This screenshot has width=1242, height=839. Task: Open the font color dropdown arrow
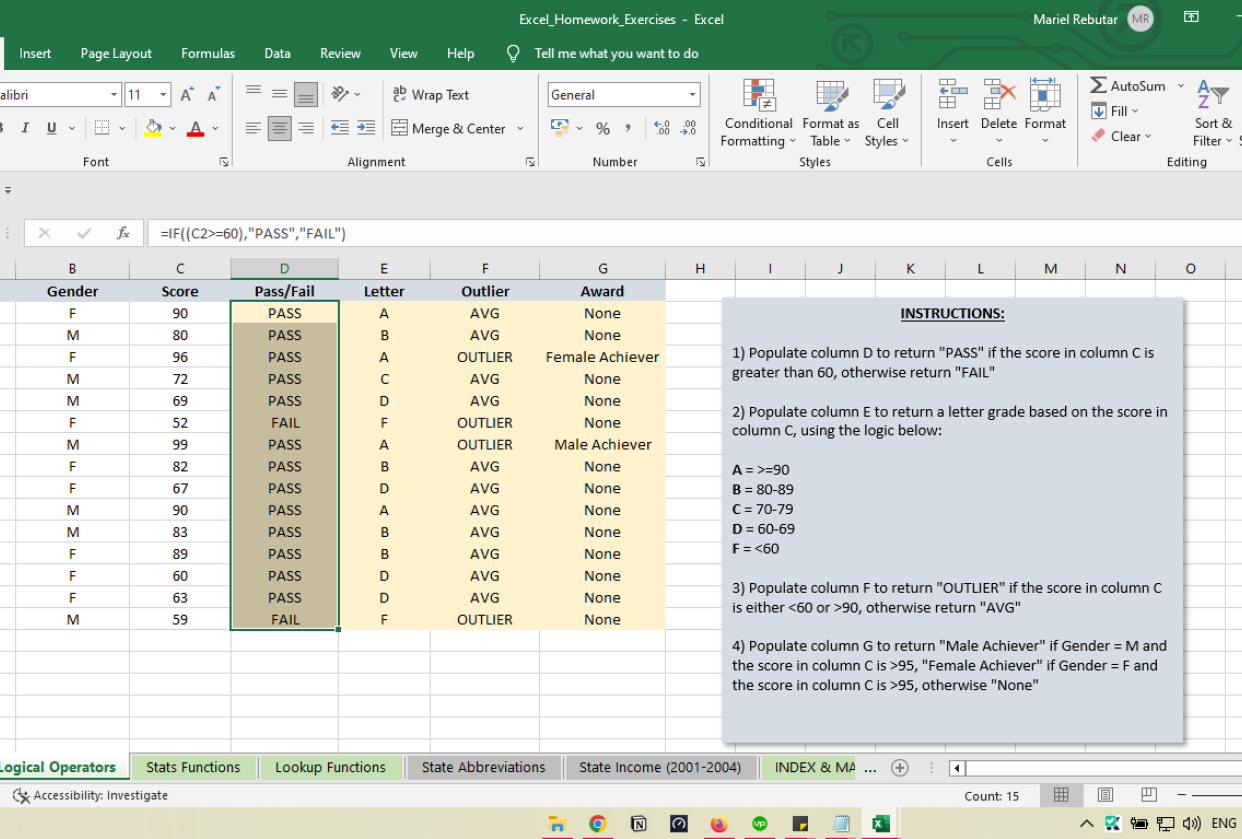click(x=215, y=128)
